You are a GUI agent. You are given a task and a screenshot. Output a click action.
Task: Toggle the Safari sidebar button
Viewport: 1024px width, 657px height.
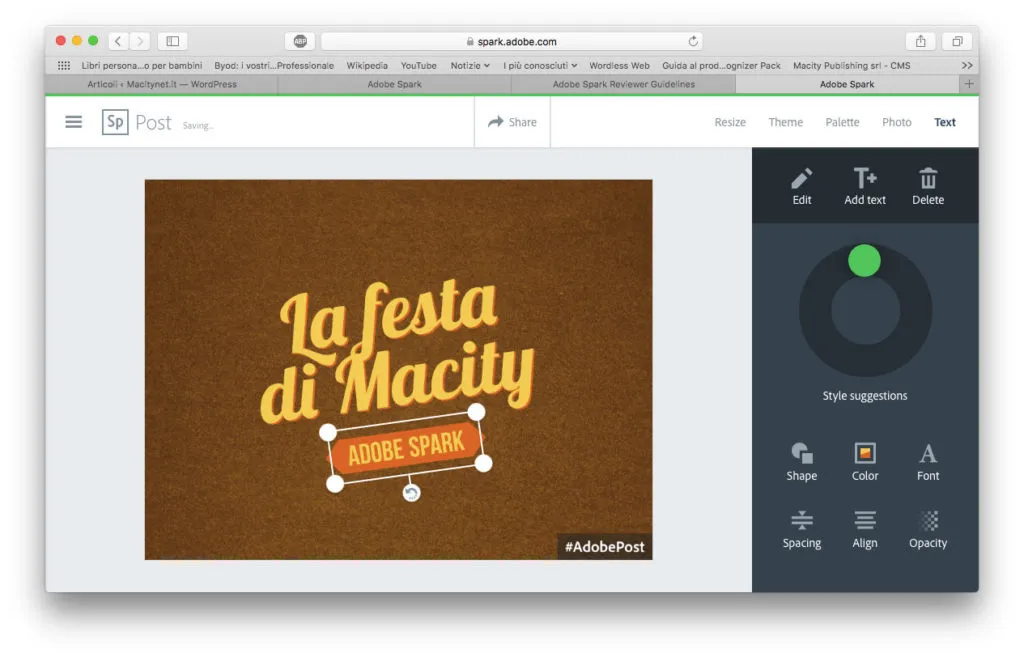pos(172,41)
